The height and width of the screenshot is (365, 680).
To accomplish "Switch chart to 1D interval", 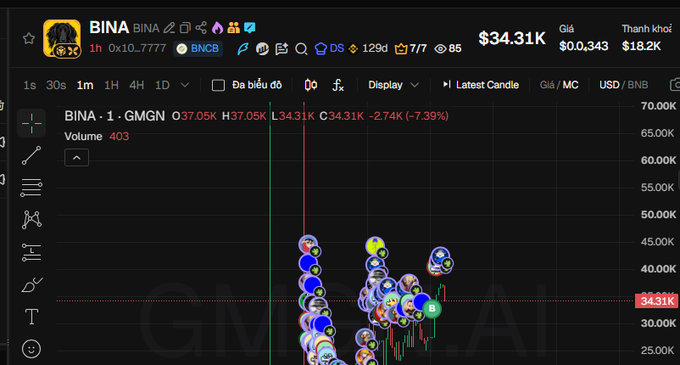I will coord(163,85).
